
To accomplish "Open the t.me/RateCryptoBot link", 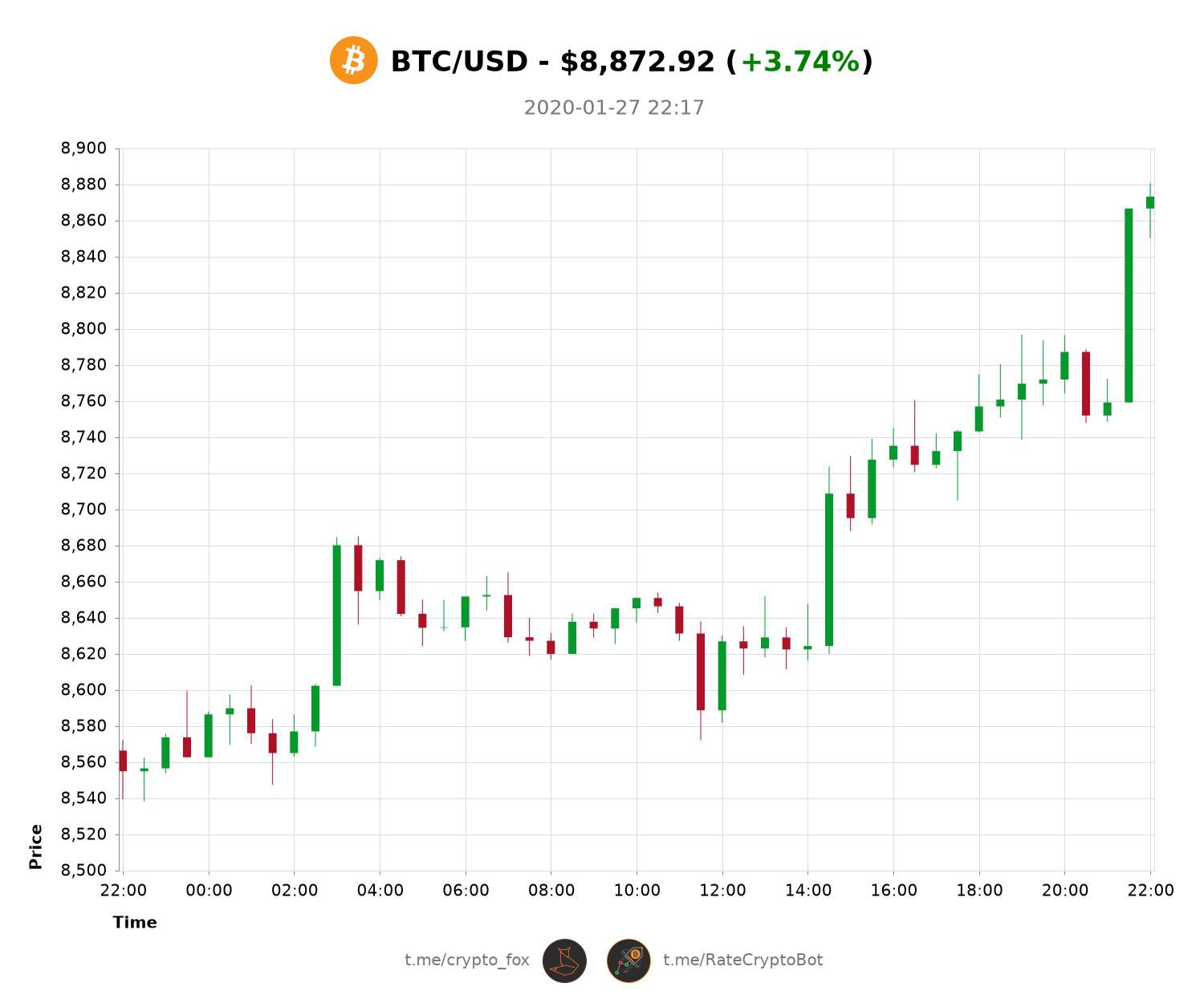I will 742,960.
